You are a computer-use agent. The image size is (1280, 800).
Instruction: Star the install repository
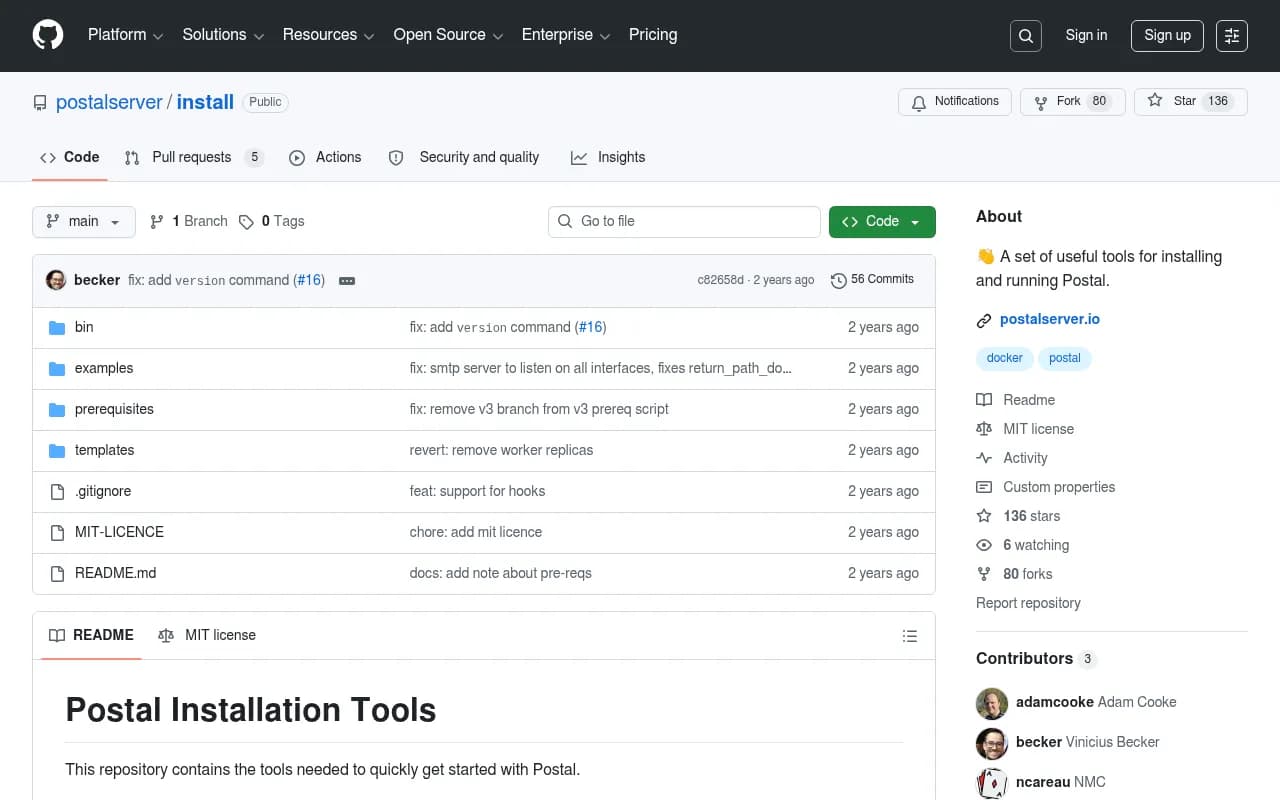pyautogui.click(x=1191, y=102)
